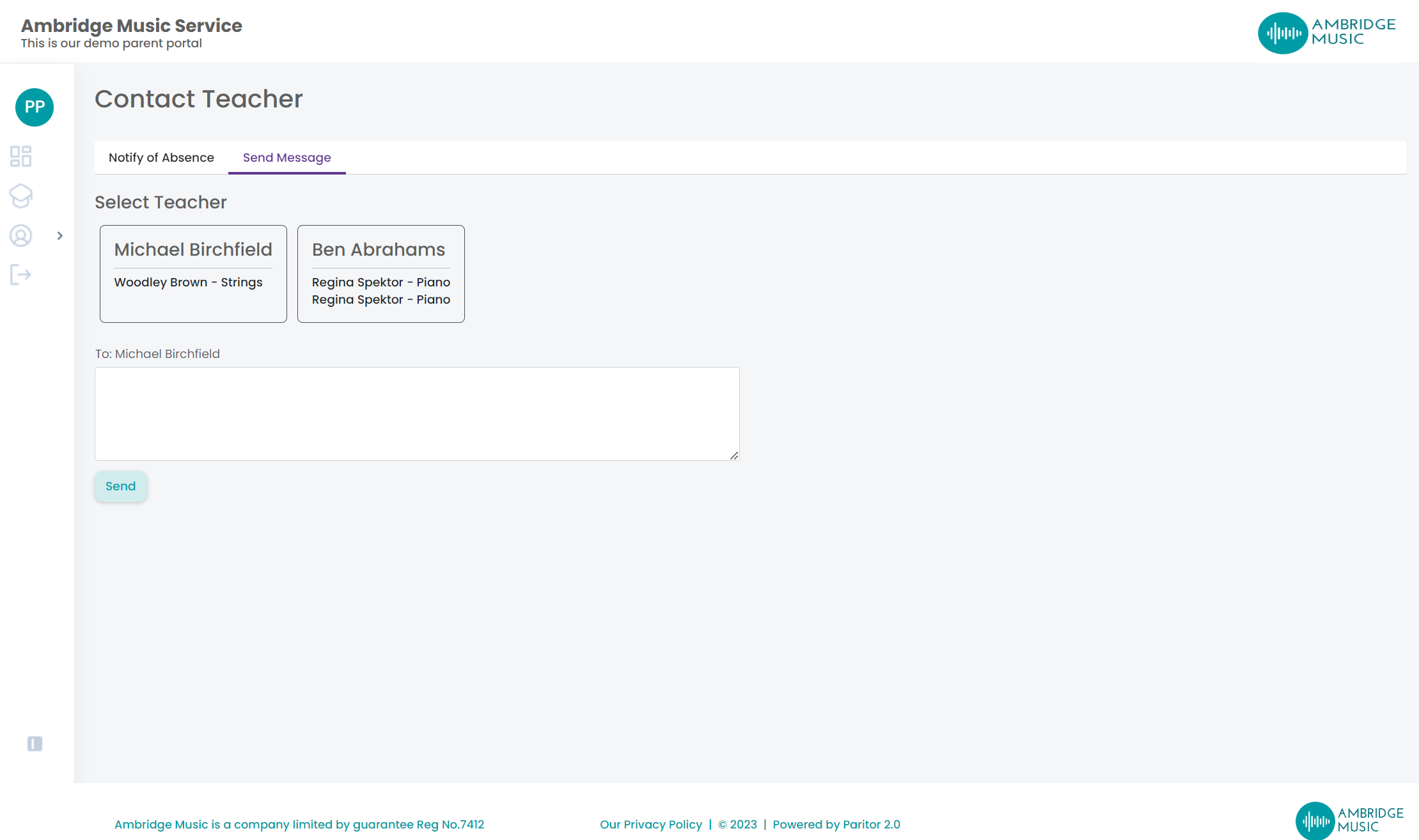Viewport: 1419px width, 840px height.
Task: Click the textarea resize handle
Action: [x=734, y=455]
